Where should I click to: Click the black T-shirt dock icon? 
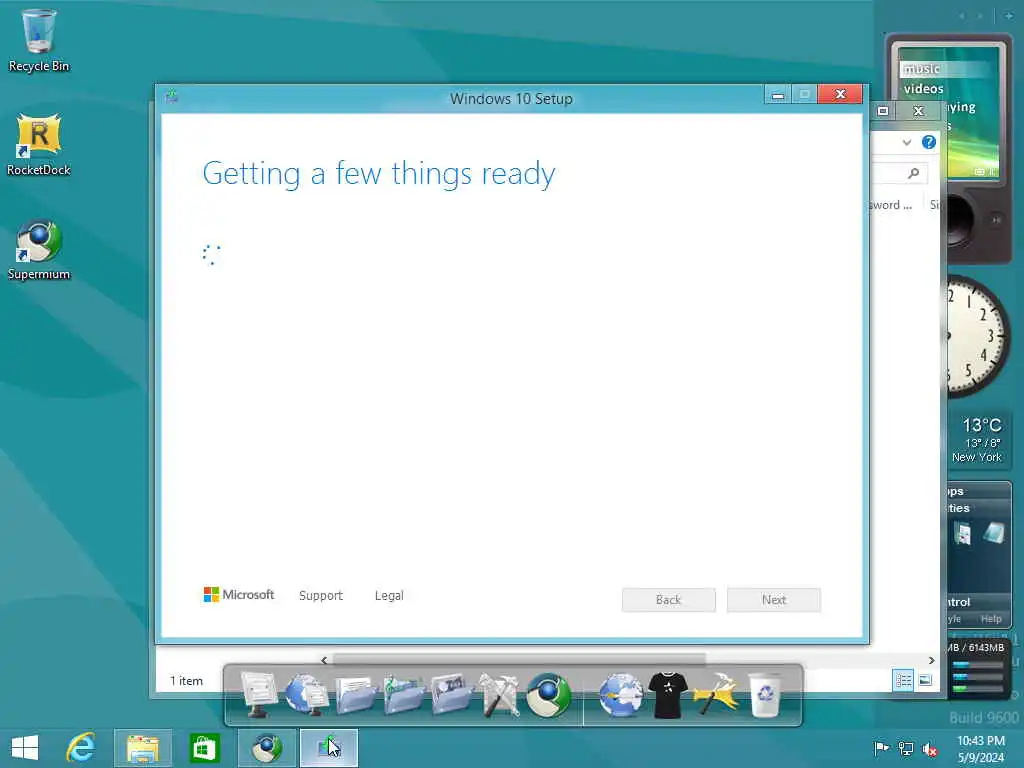667,694
